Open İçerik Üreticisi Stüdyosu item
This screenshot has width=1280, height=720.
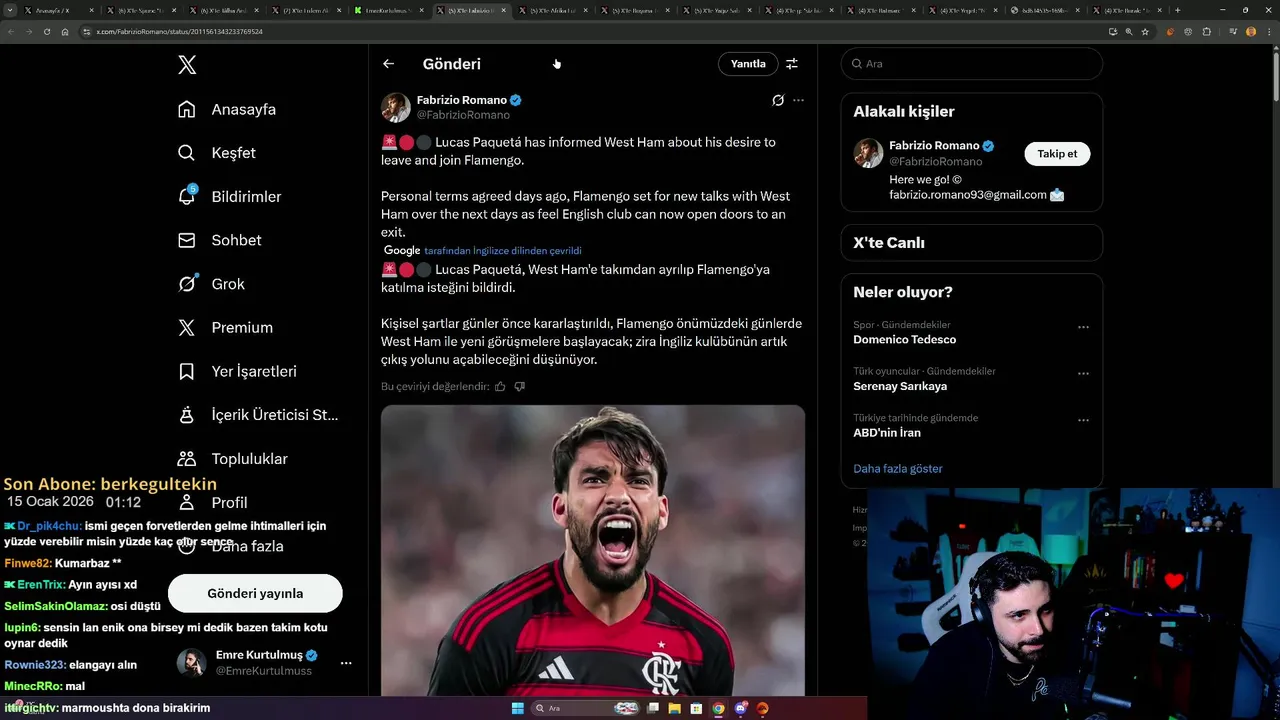click(258, 415)
